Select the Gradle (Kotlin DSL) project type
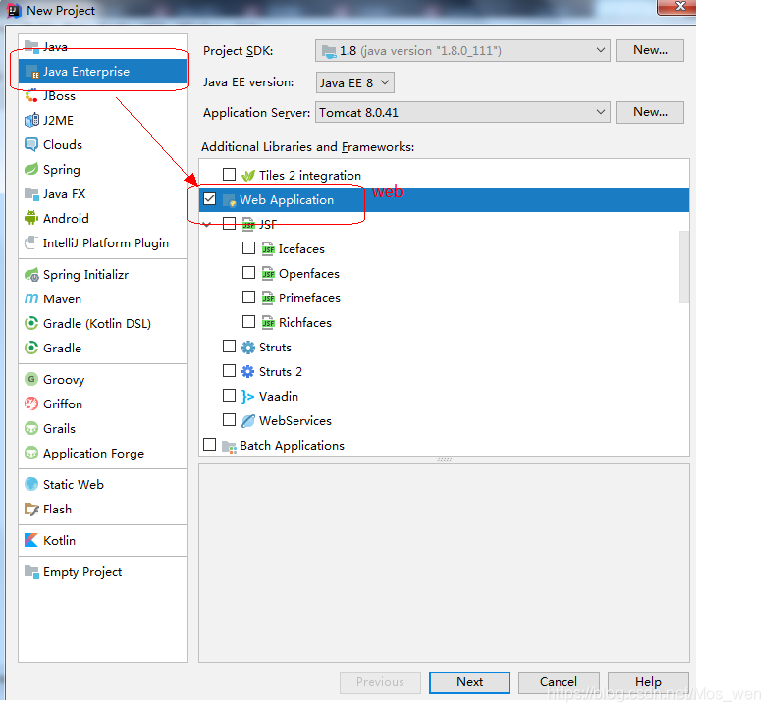This screenshot has height=712, width=770. 103,323
